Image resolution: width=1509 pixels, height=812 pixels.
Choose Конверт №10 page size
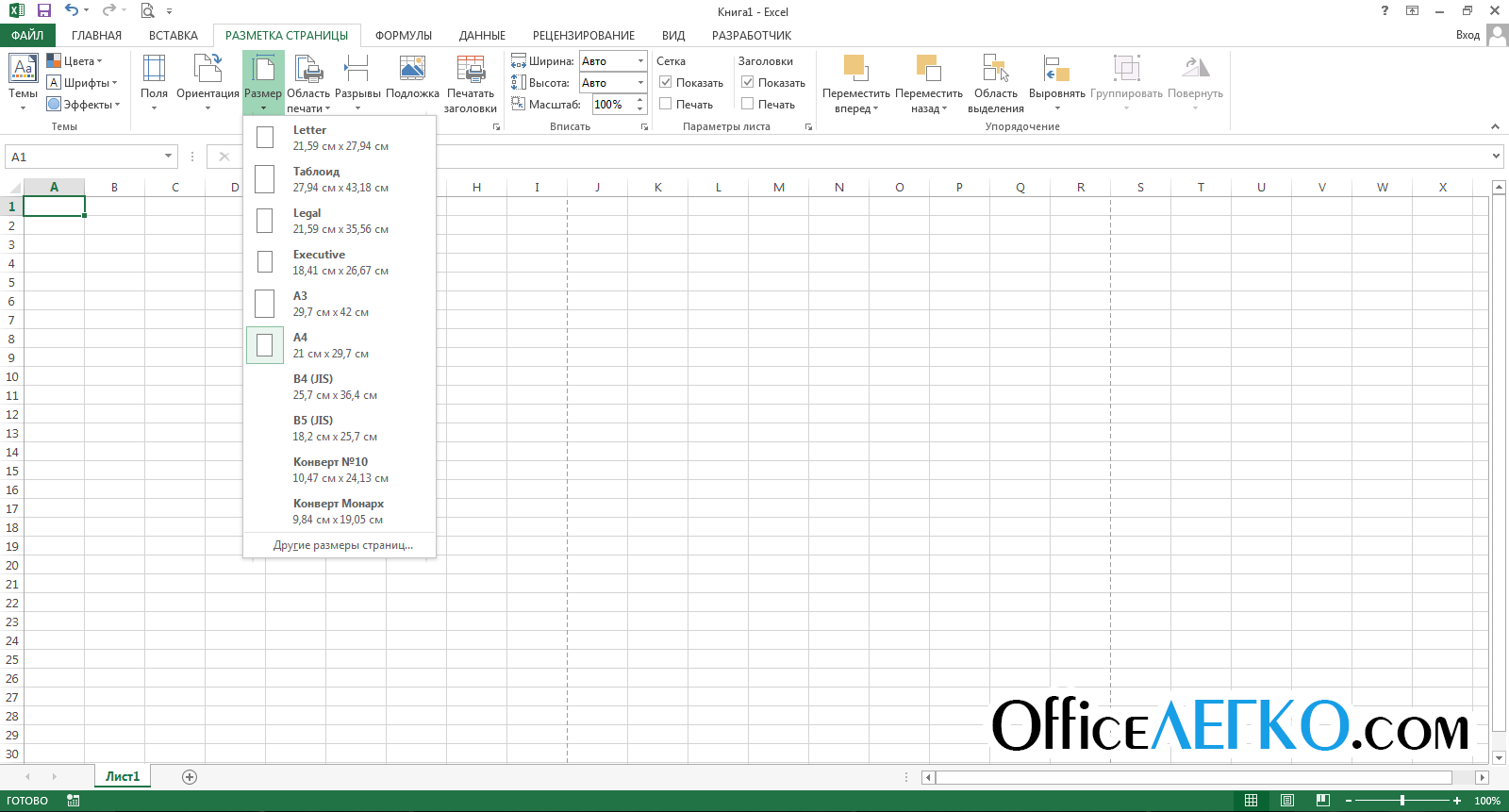click(340, 470)
